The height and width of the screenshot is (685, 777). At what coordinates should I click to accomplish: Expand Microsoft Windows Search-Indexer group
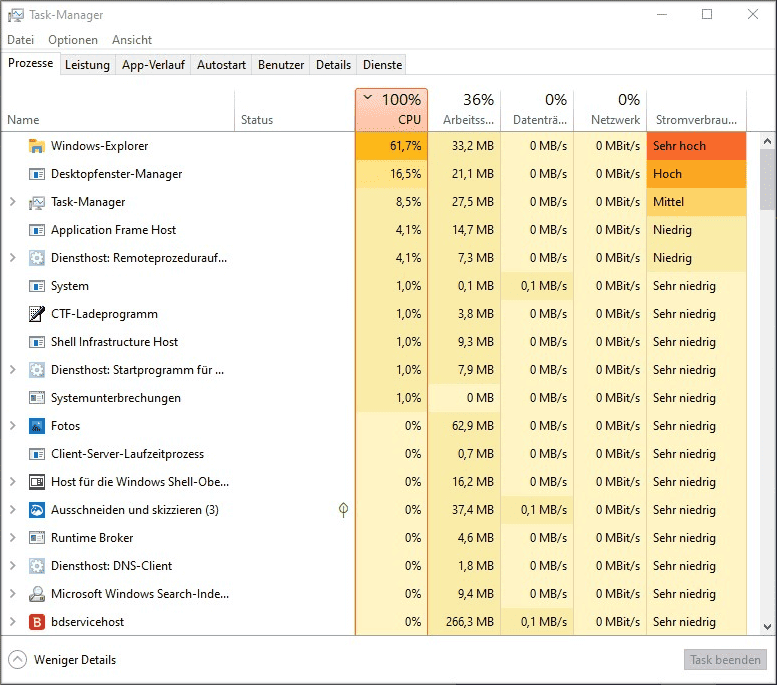[x=13, y=594]
